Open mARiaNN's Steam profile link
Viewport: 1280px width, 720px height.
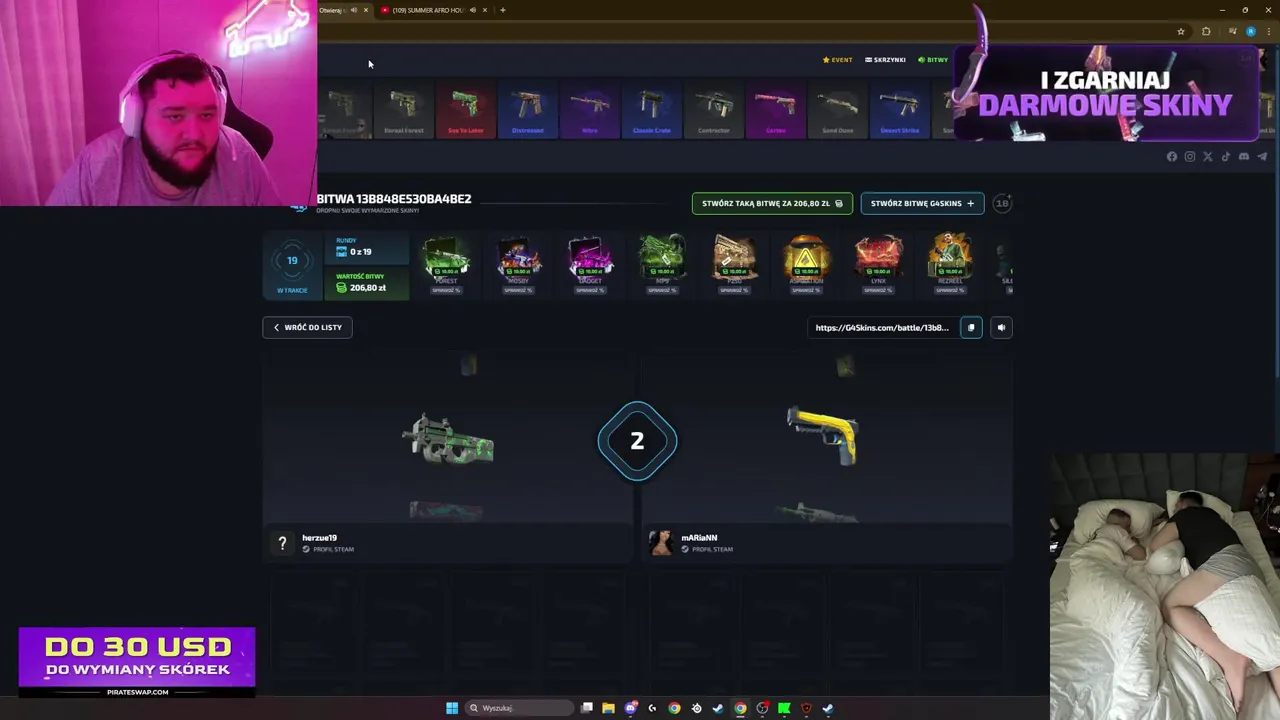[708, 549]
